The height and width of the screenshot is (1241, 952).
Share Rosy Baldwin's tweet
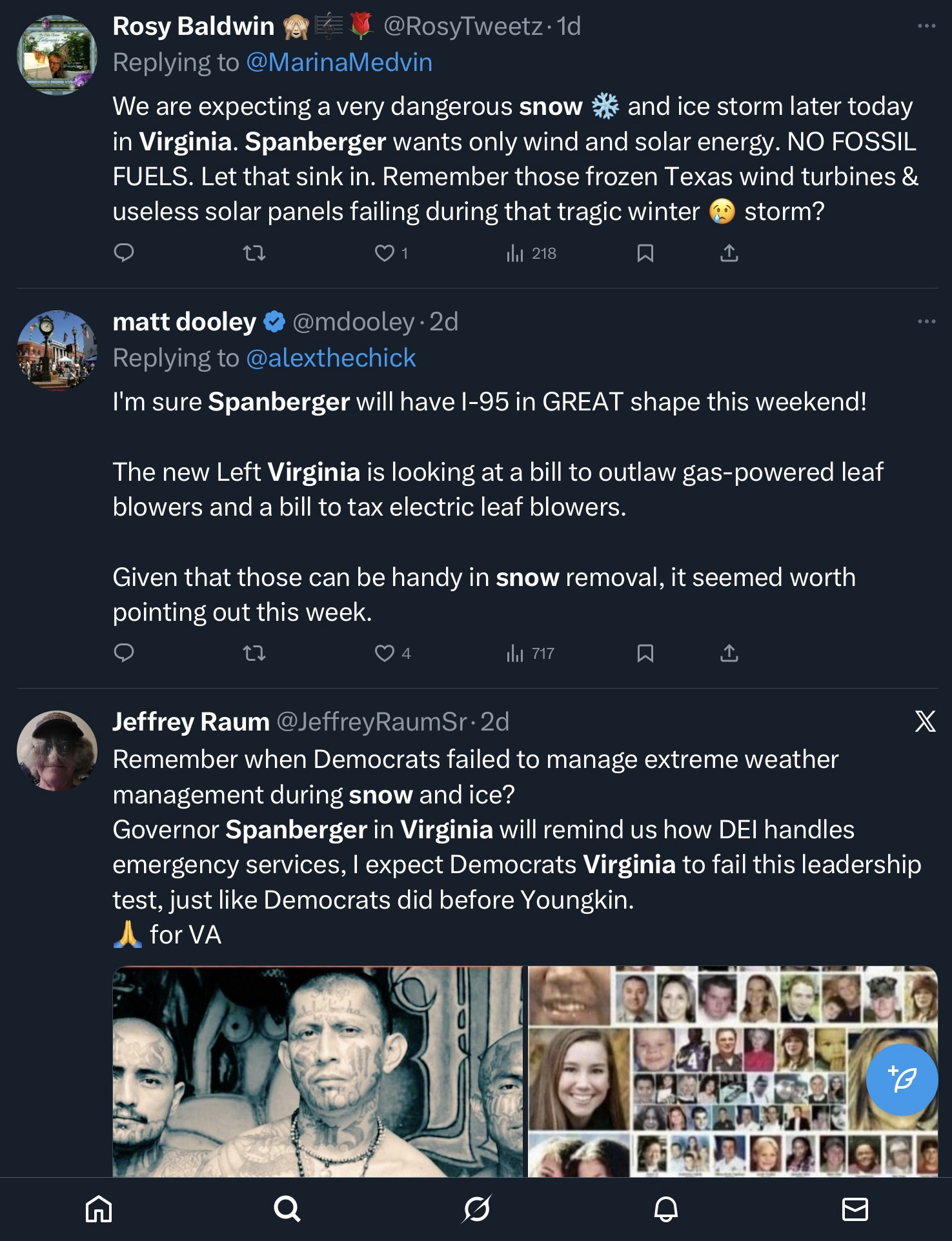click(729, 253)
